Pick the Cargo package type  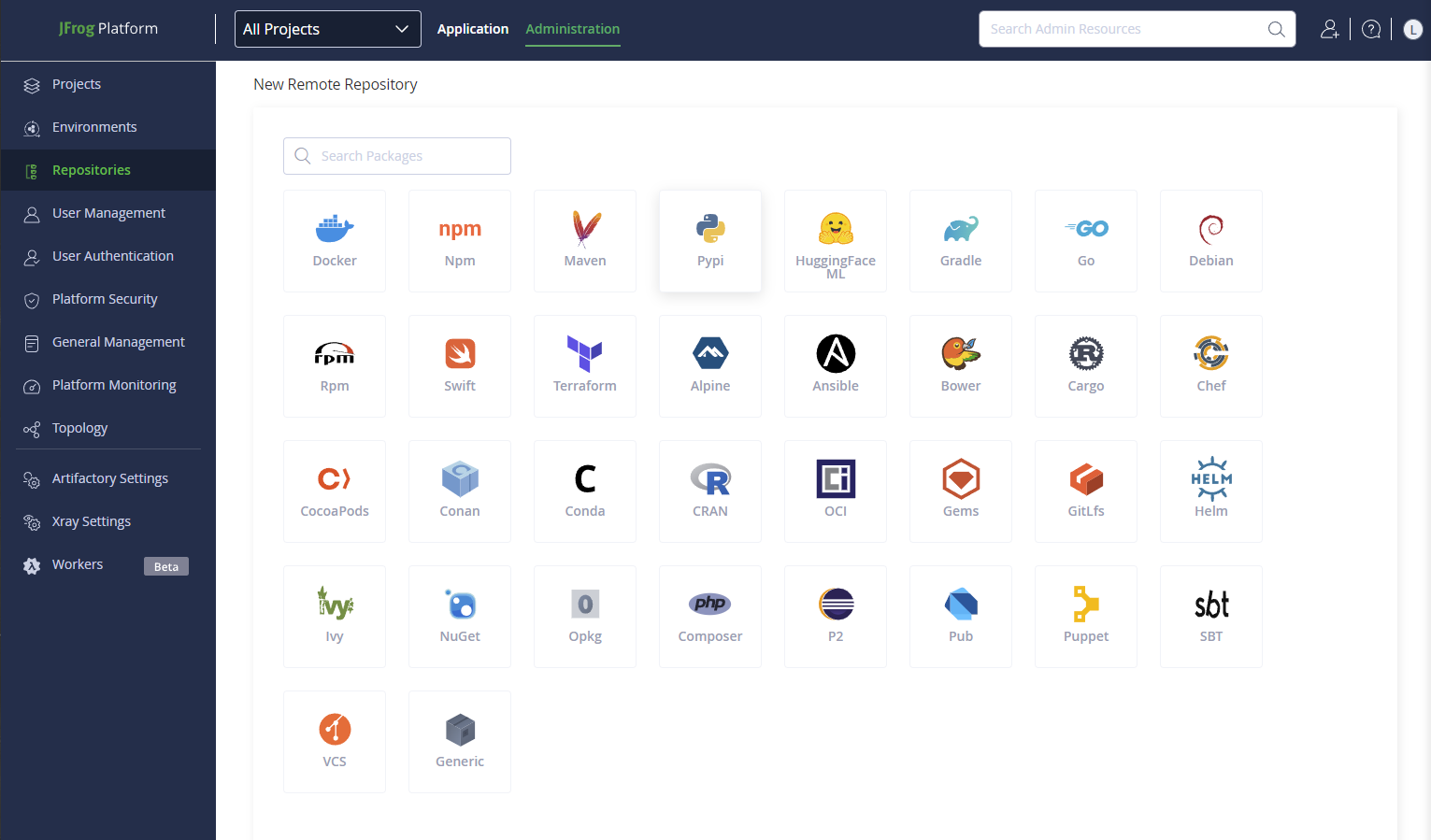pyautogui.click(x=1086, y=366)
